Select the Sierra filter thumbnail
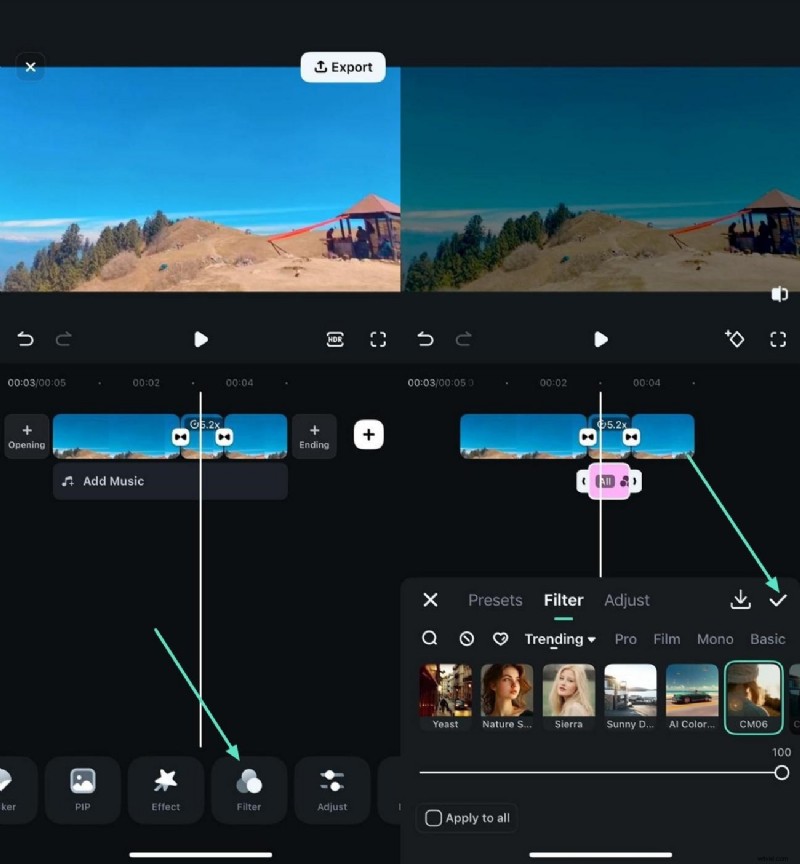 click(568, 690)
